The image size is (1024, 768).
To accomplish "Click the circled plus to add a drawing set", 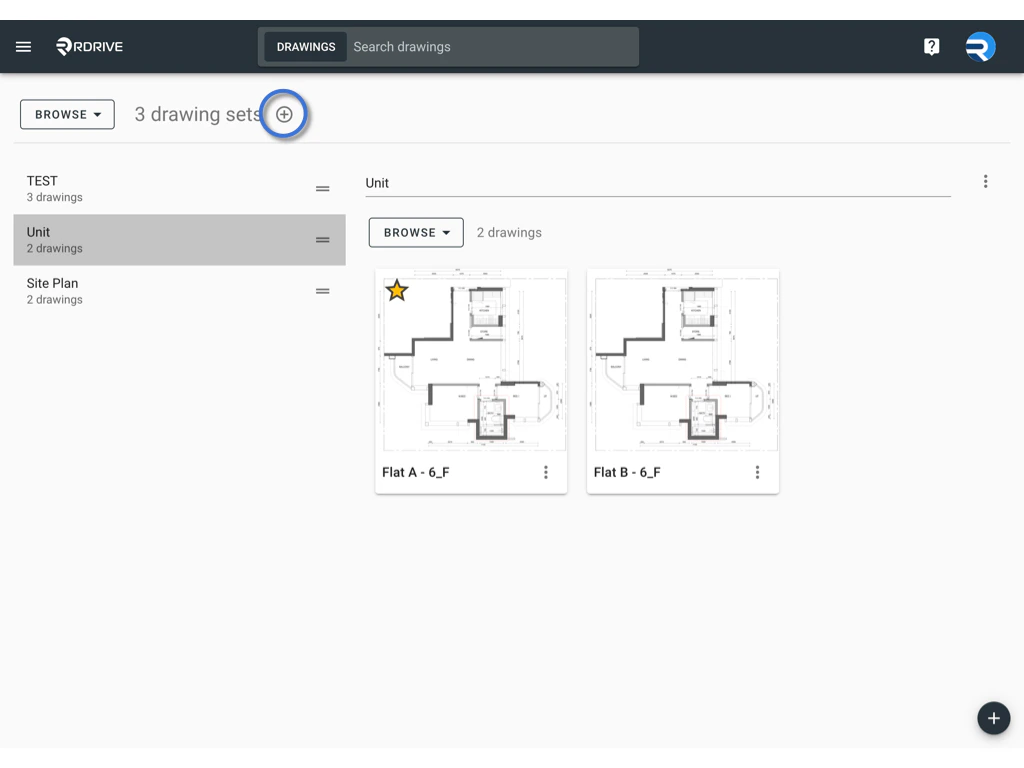I will (x=284, y=114).
